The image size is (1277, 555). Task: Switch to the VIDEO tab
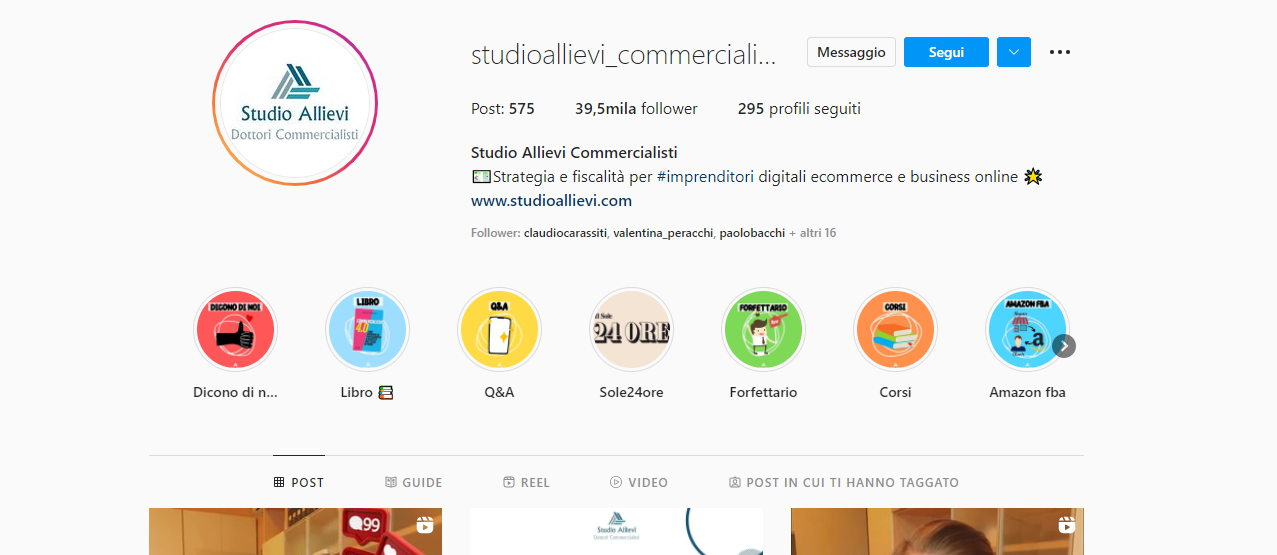(639, 482)
